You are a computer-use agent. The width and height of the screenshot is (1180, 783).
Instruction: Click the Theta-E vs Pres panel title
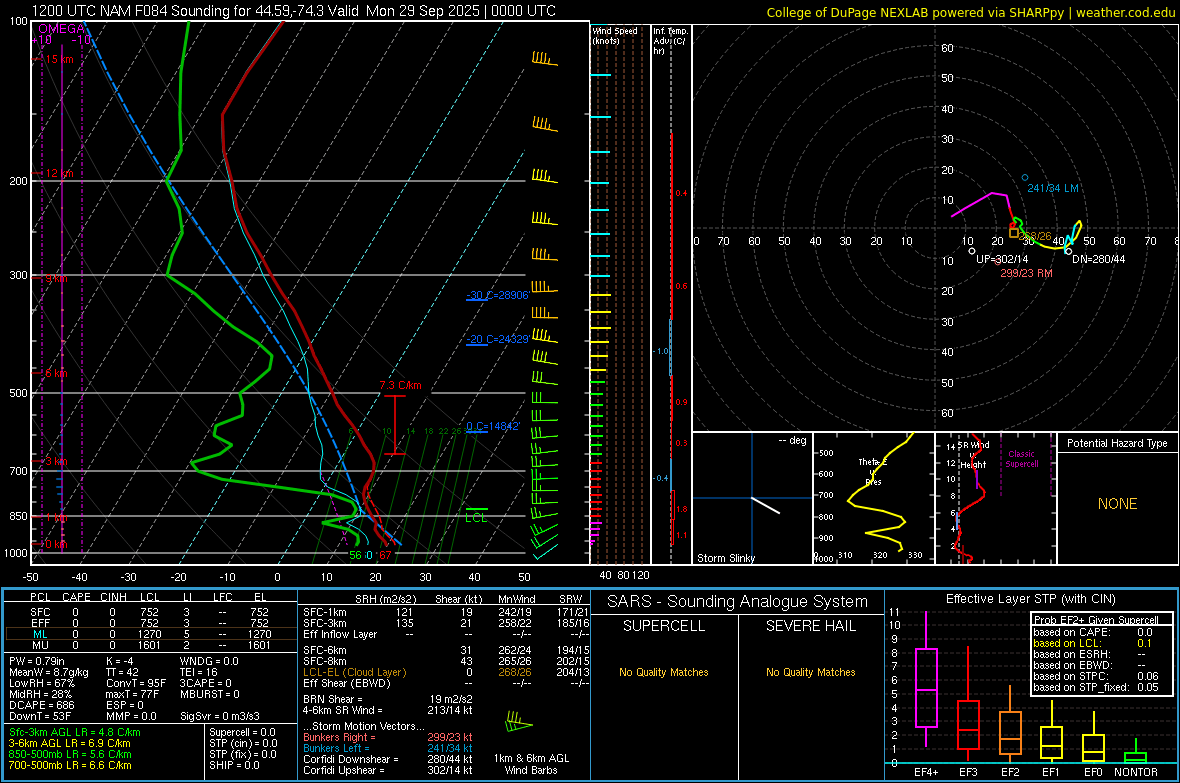pyautogui.click(x=873, y=471)
